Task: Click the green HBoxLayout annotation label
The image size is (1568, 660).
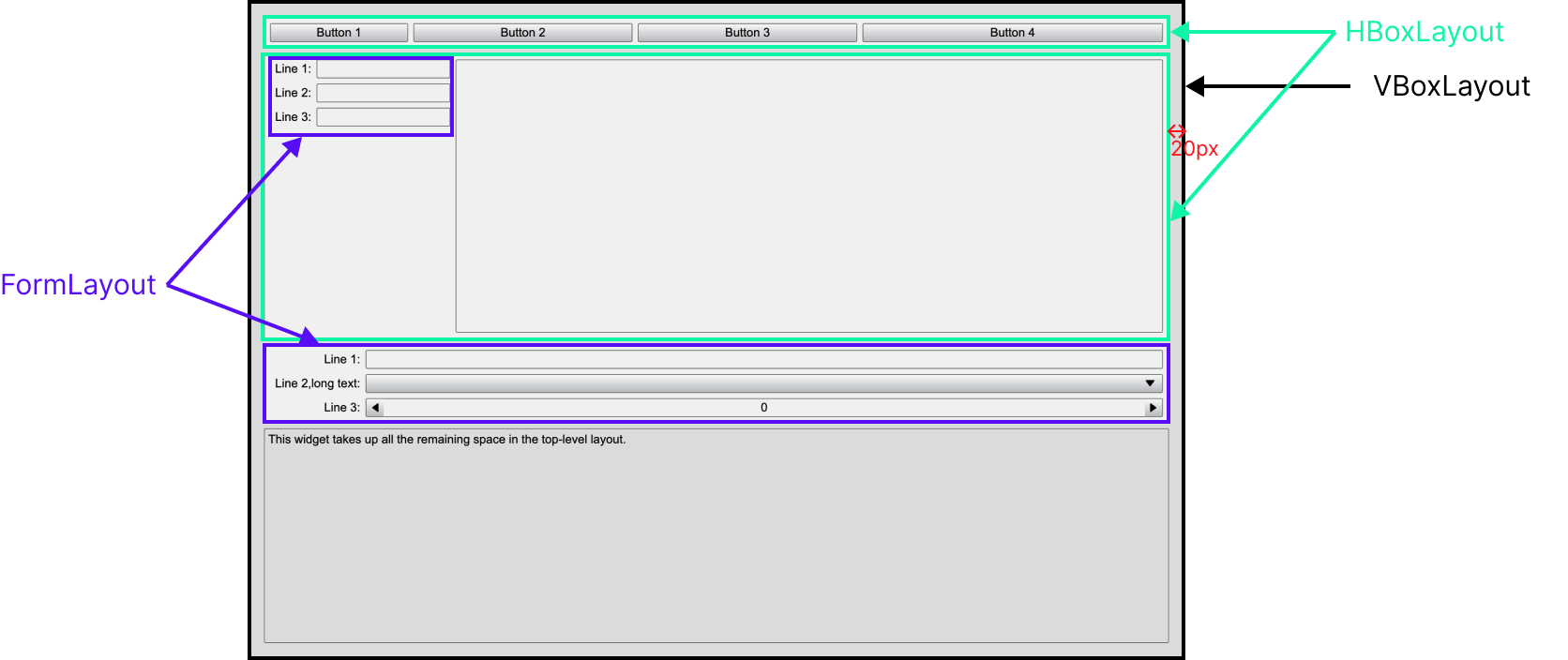Action: (x=1424, y=32)
